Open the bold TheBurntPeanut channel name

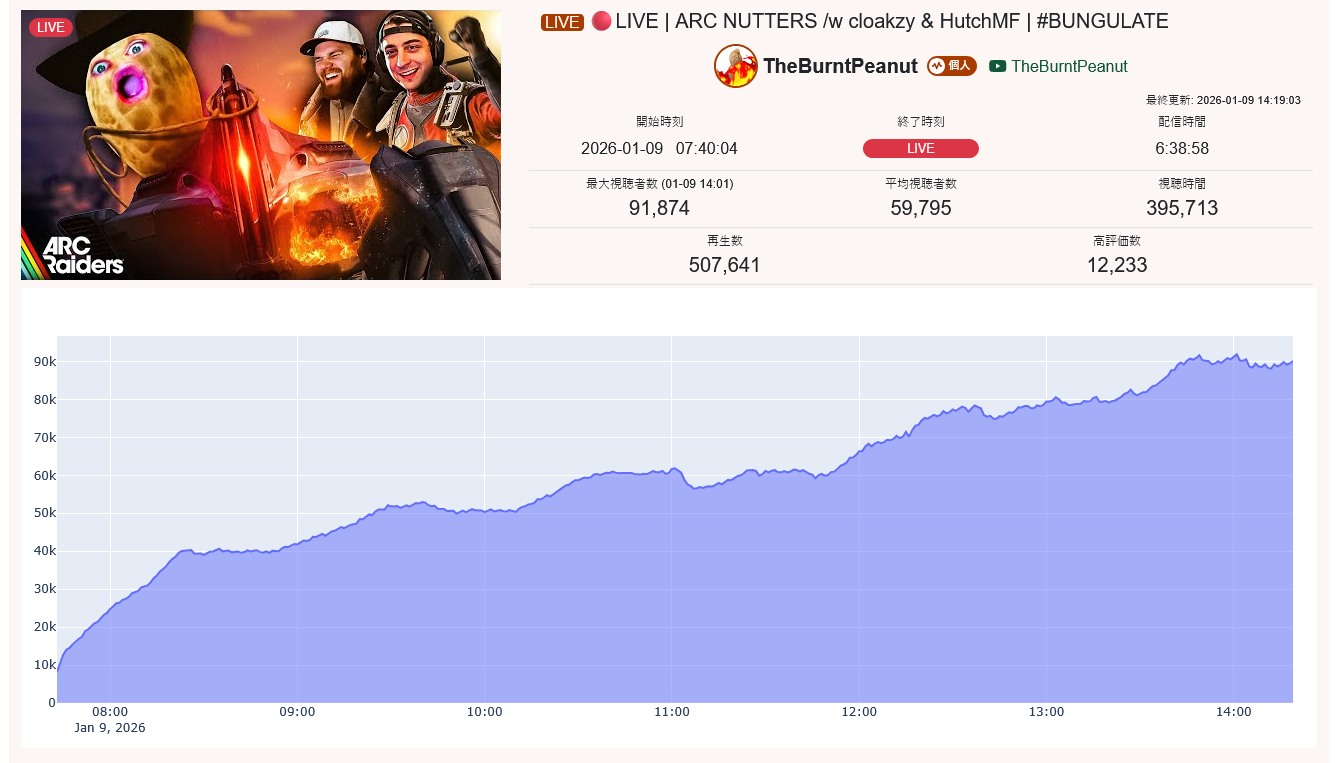tap(840, 66)
